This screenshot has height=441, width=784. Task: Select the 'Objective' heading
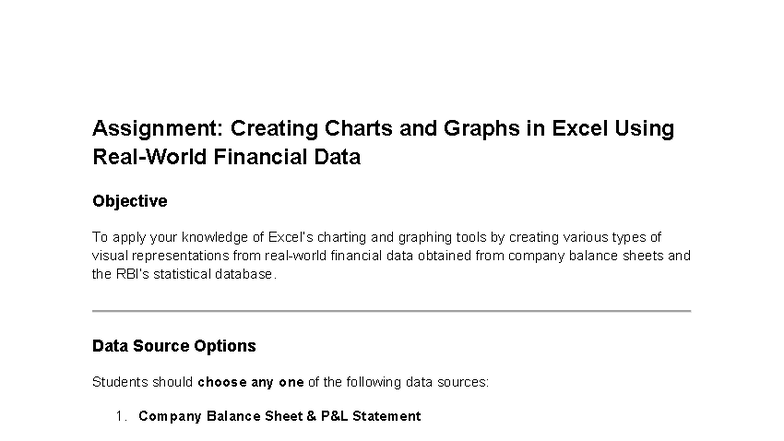[x=130, y=202]
